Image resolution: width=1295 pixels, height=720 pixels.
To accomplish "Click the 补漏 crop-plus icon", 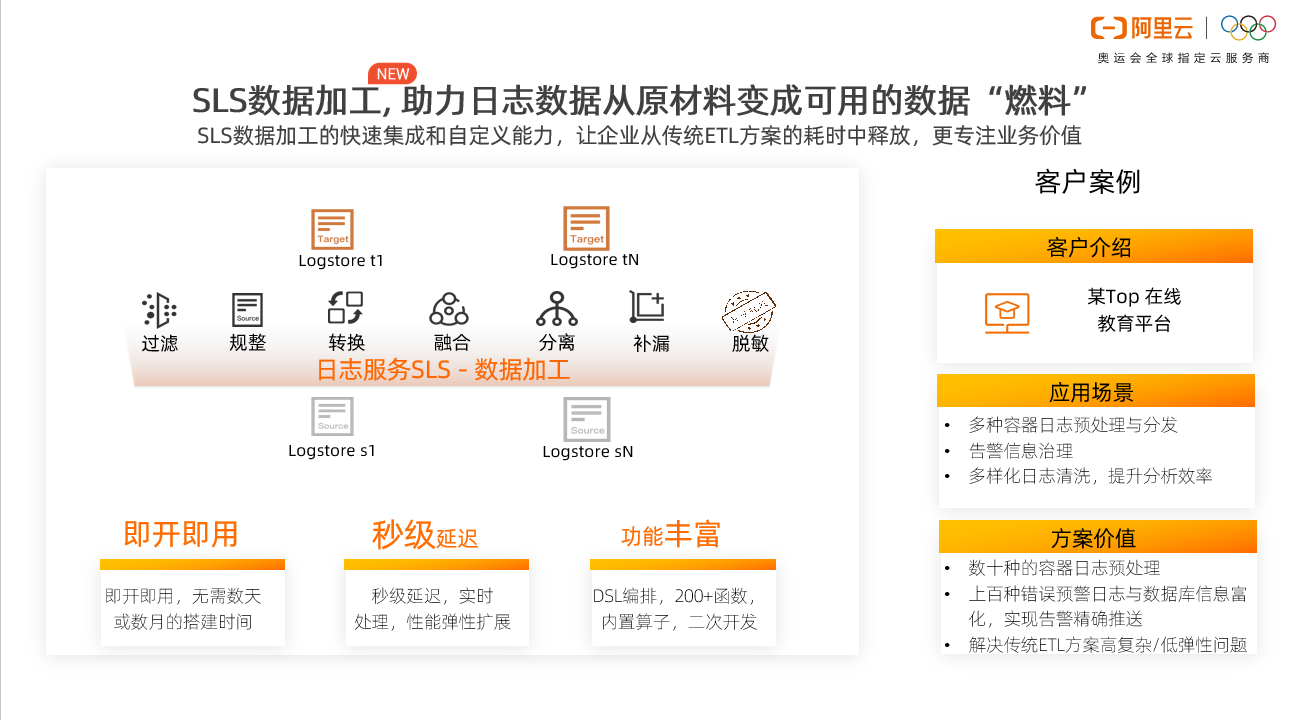I will pyautogui.click(x=648, y=307).
